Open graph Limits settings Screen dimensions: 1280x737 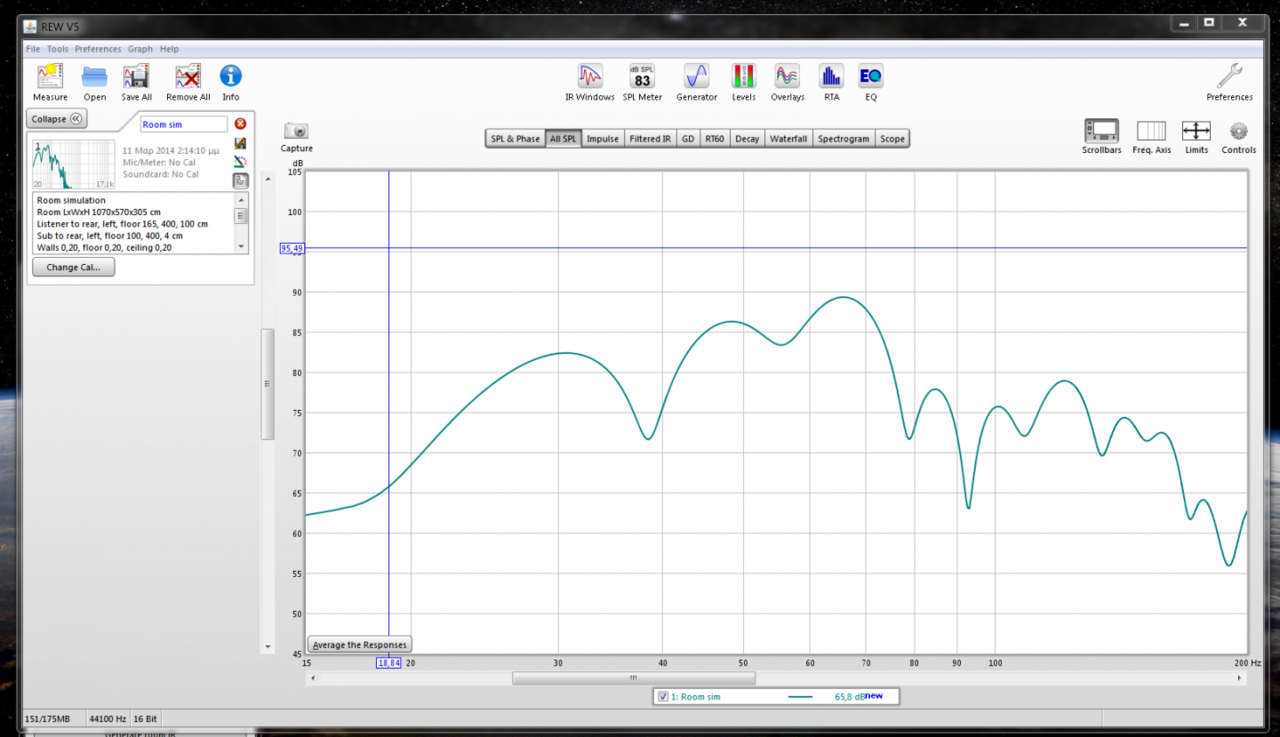tap(1196, 132)
